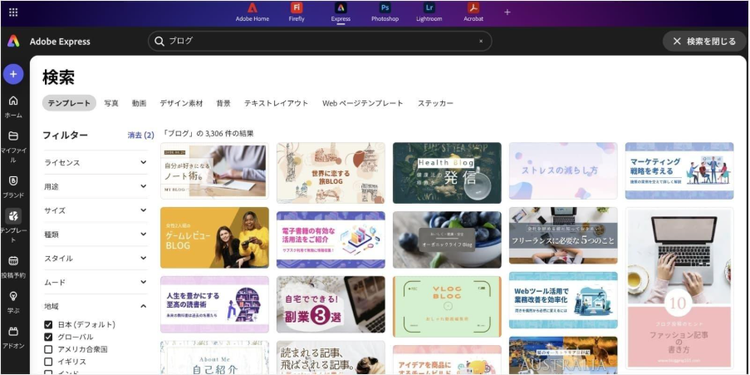Check アメリカ合衆国 region checkbox
750x375 pixels.
(48, 349)
